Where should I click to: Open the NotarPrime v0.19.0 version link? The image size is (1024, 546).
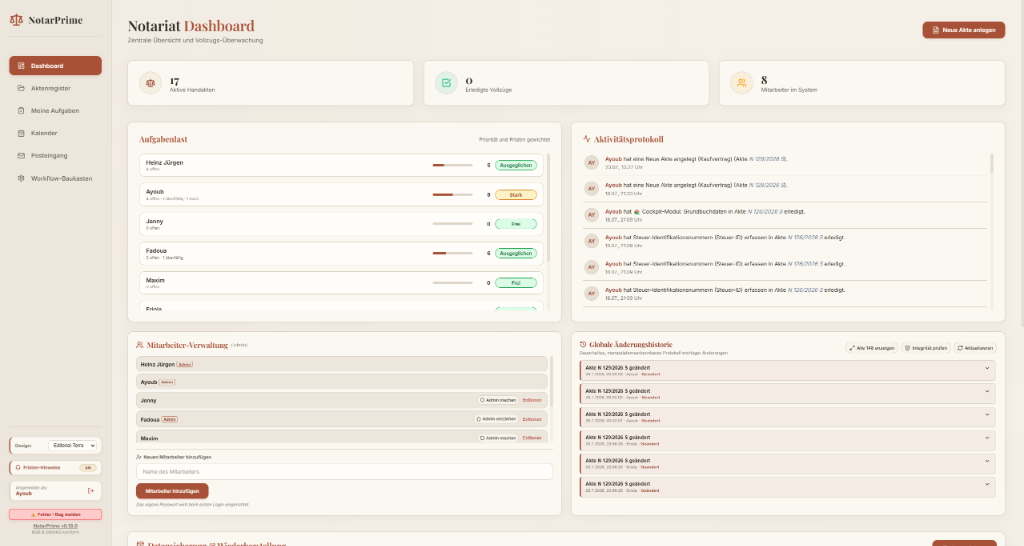(56, 526)
